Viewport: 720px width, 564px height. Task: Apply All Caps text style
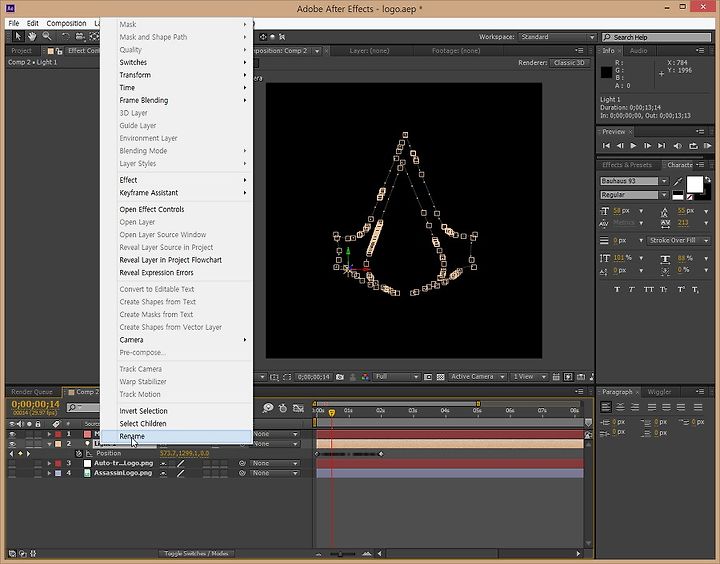pos(648,289)
